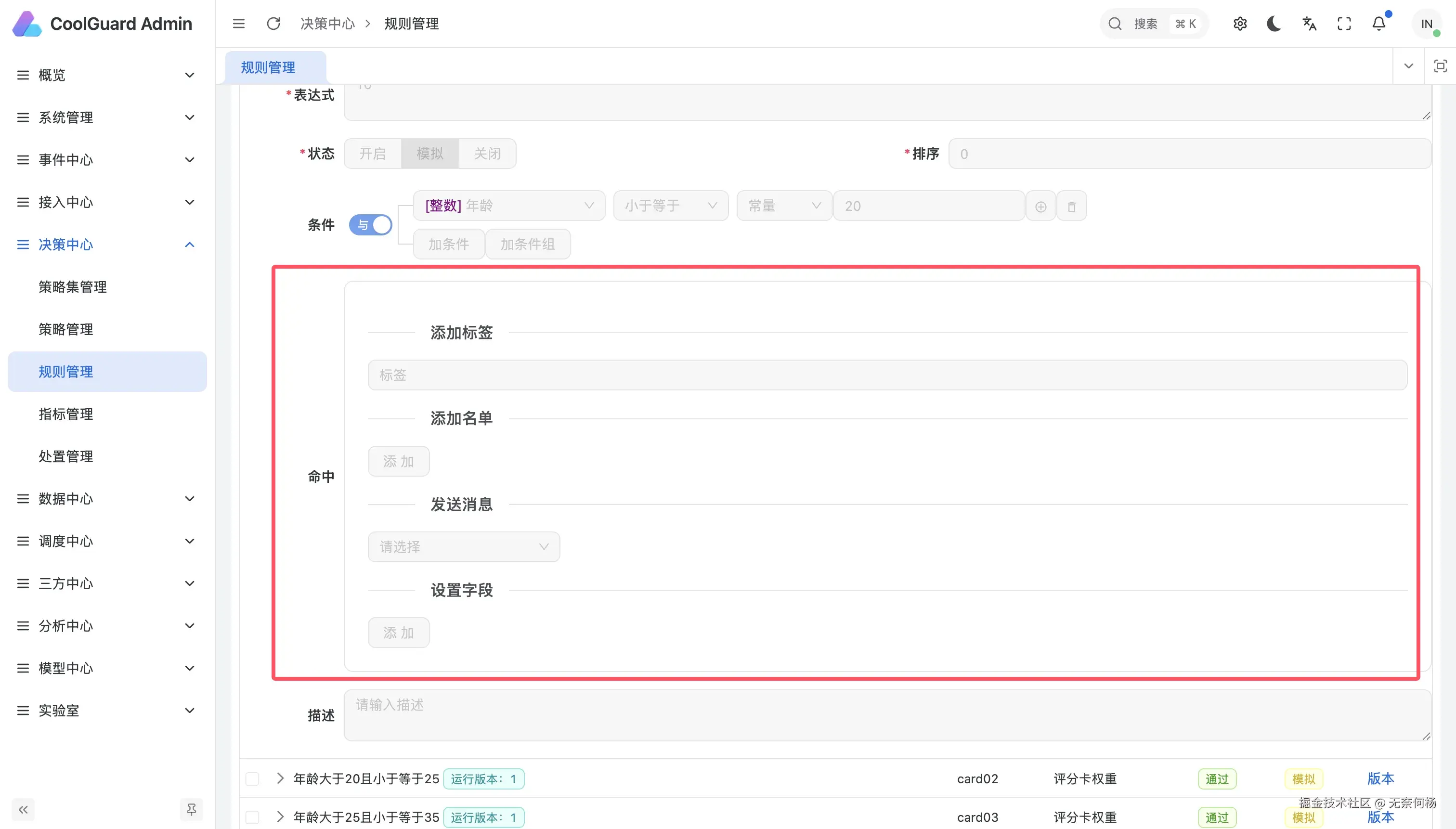Viewport: 1456px width, 829px height.
Task: Toggle the sidebar menu hamburger icon
Action: [x=239, y=24]
